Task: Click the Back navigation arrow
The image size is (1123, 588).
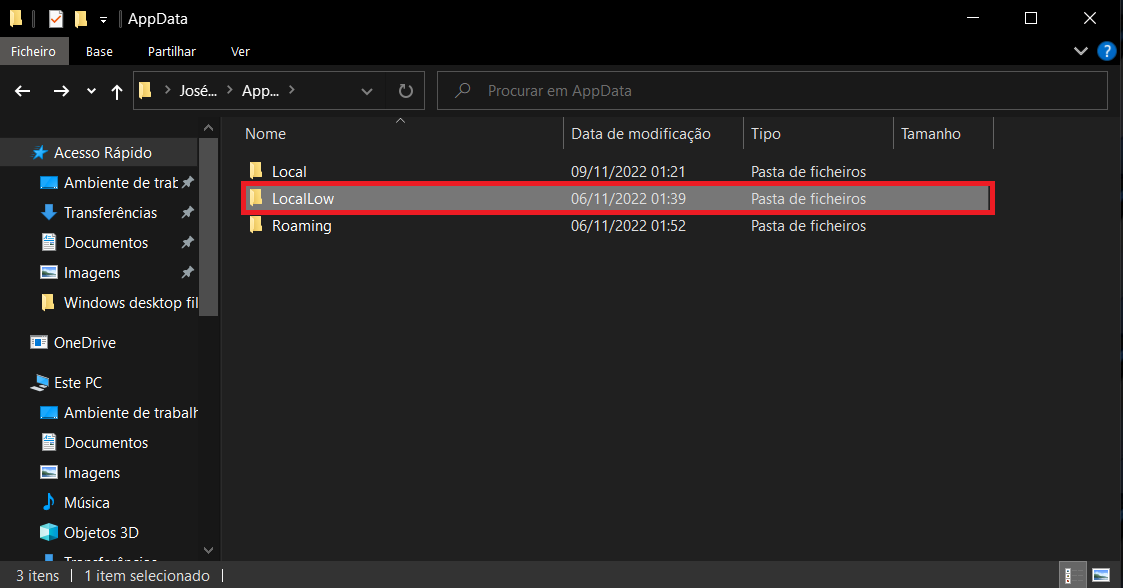Action: (23, 91)
